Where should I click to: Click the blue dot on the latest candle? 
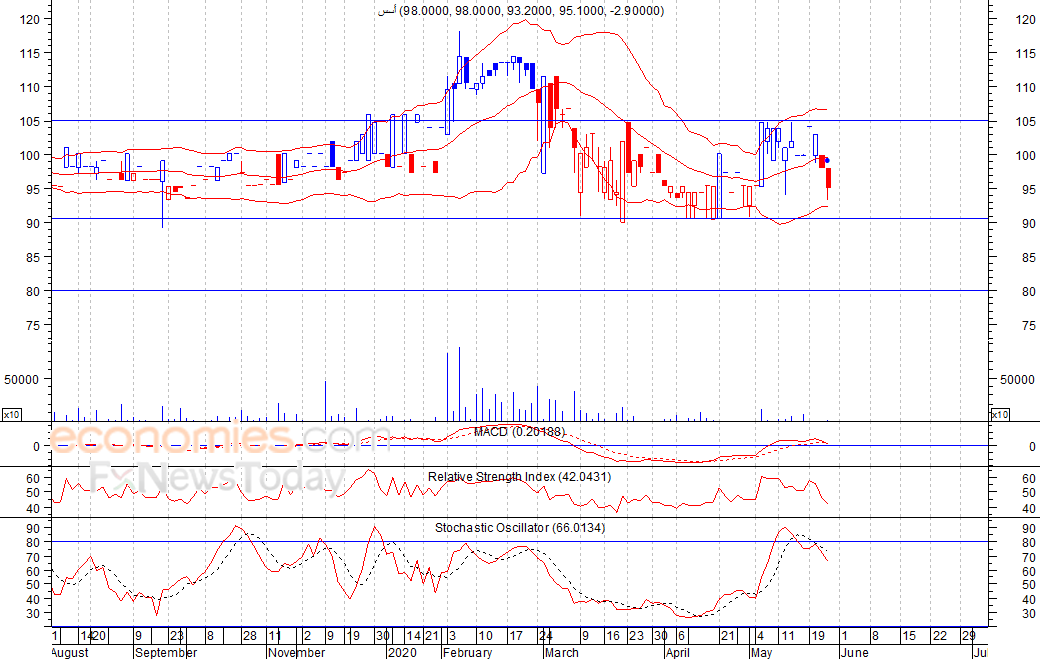click(826, 161)
